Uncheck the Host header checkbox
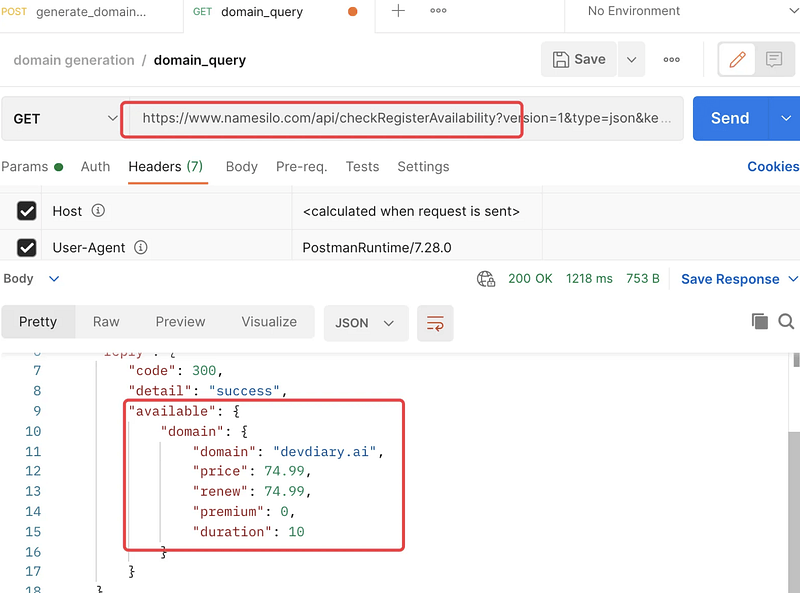The height and width of the screenshot is (593, 800). (x=28, y=211)
